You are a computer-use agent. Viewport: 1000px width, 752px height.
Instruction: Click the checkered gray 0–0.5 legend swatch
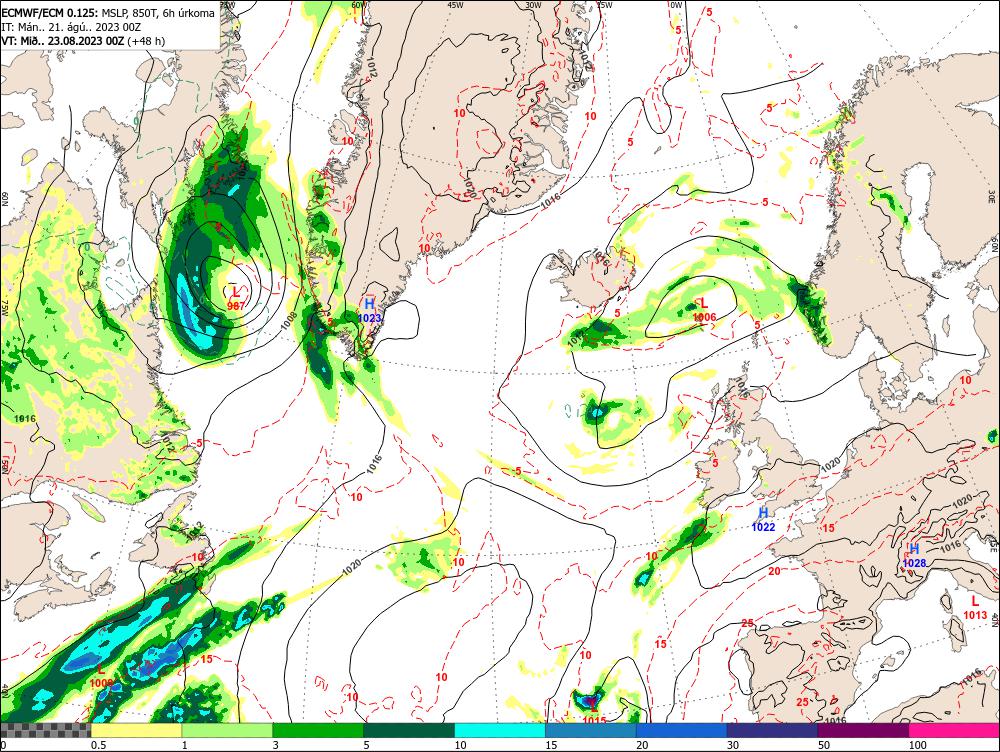[x=45, y=730]
